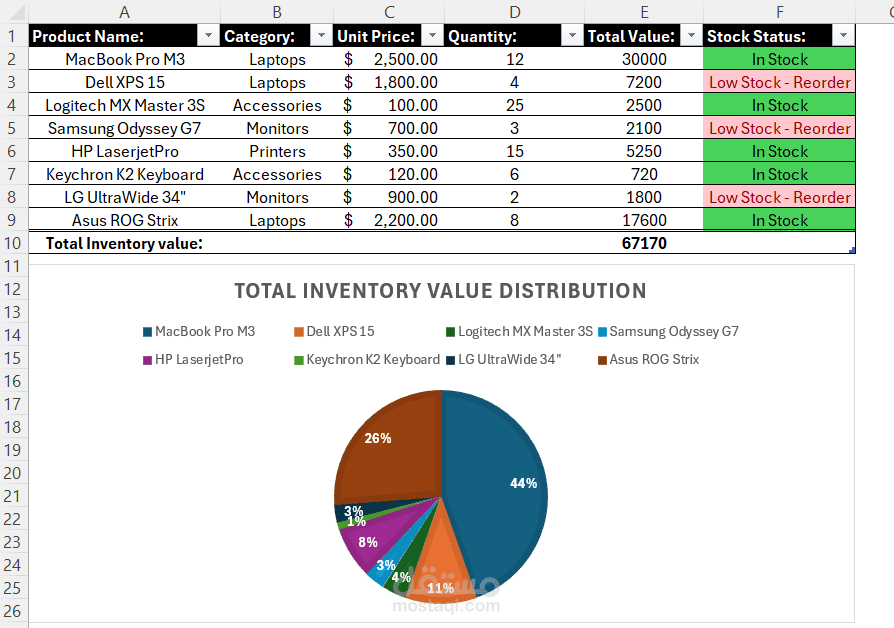Click the total value 30000 cell
This screenshot has width=894, height=628.
click(x=644, y=59)
